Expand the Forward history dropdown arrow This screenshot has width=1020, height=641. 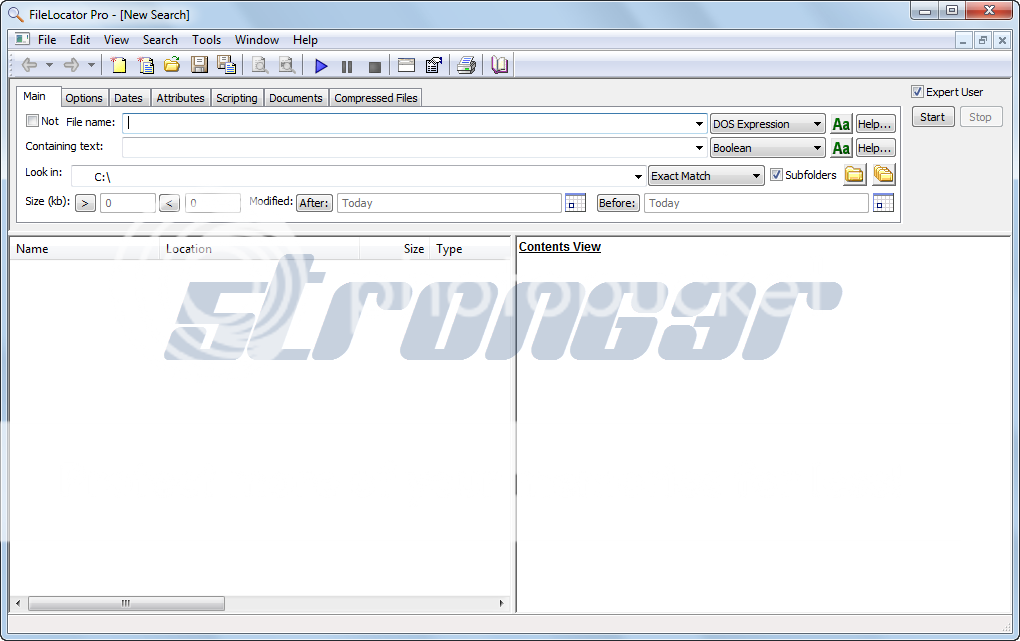click(91, 65)
